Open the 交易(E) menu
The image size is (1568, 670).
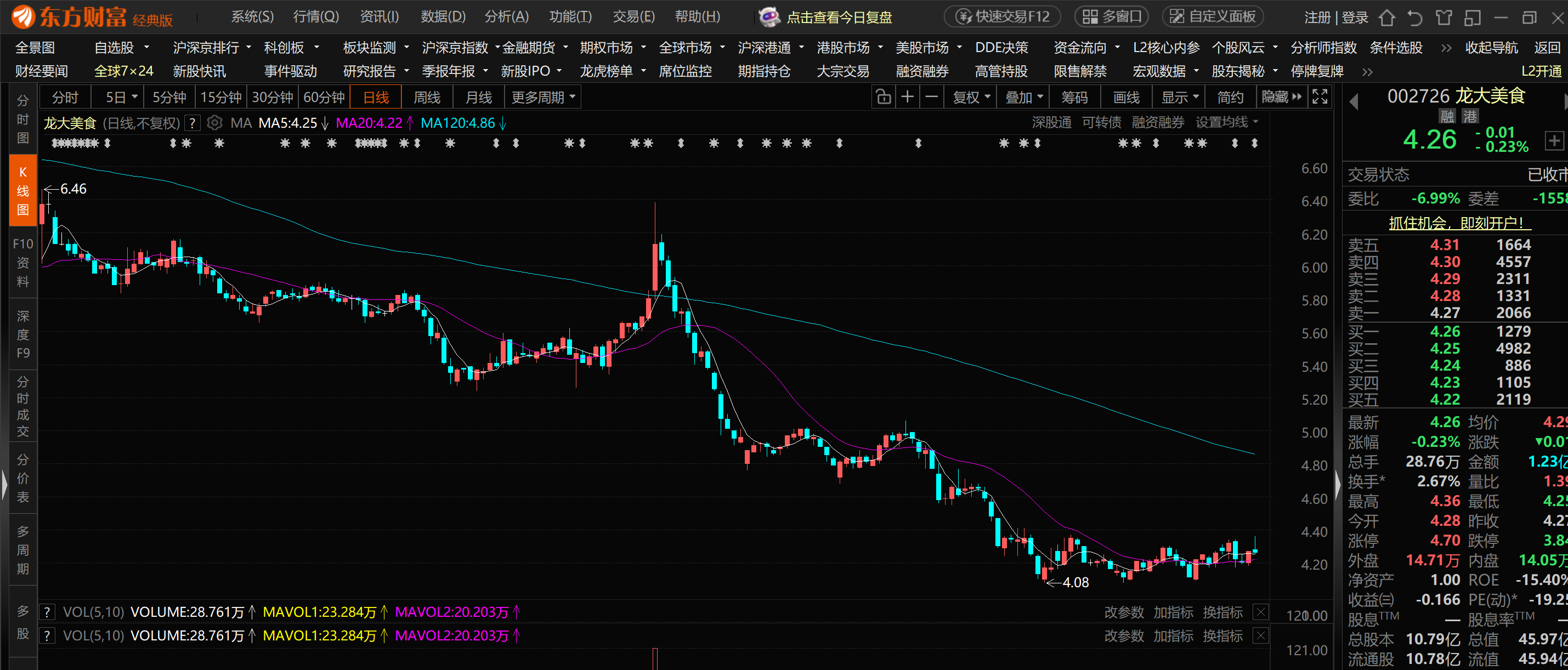633,16
